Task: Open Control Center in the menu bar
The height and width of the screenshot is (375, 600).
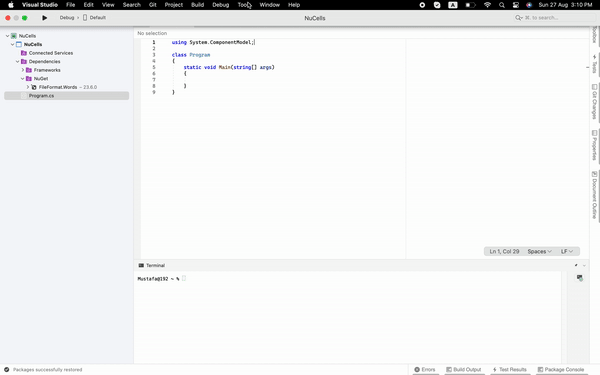Action: [516, 5]
